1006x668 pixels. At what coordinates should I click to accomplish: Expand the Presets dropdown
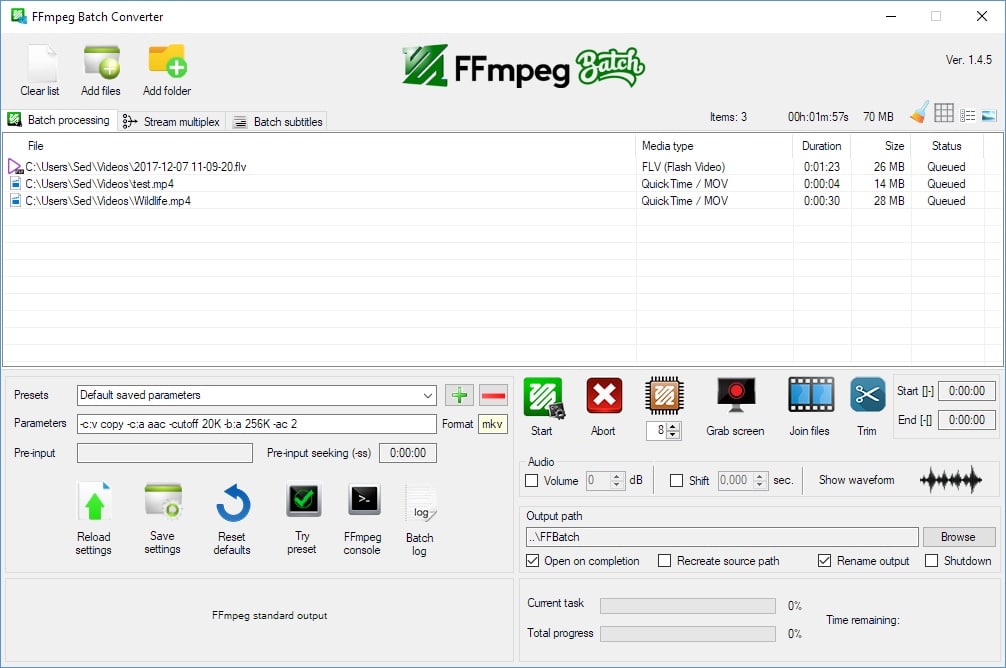point(428,395)
